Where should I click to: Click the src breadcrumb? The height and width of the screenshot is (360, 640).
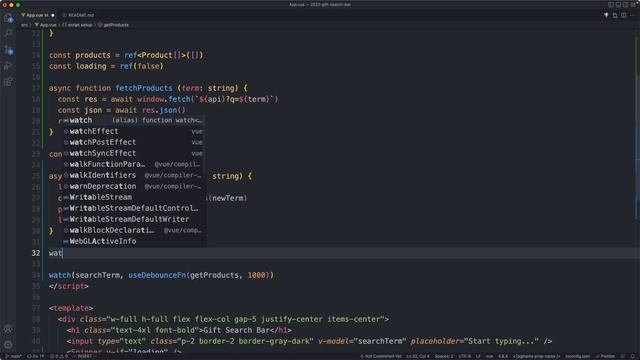tap(24, 25)
